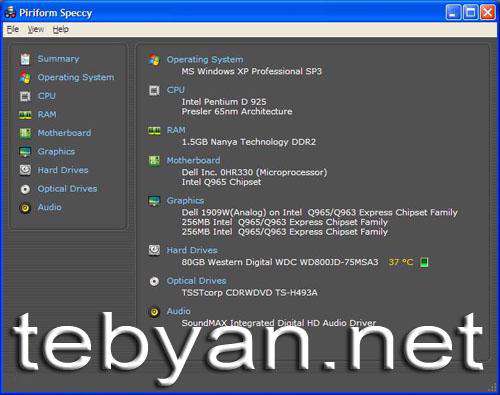Viewport: 500px width, 395px height.
Task: Click the Graphics monitor icon in sidebar
Action: tap(25, 152)
